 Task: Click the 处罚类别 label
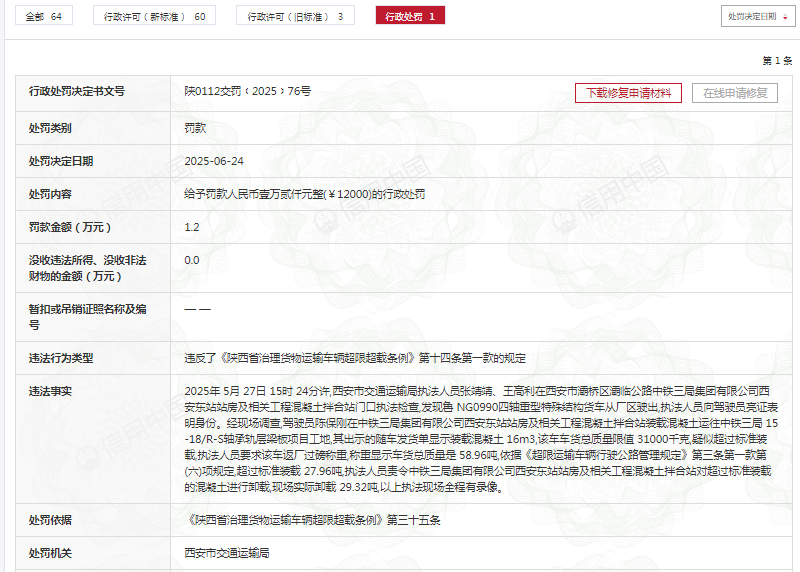(x=50, y=128)
